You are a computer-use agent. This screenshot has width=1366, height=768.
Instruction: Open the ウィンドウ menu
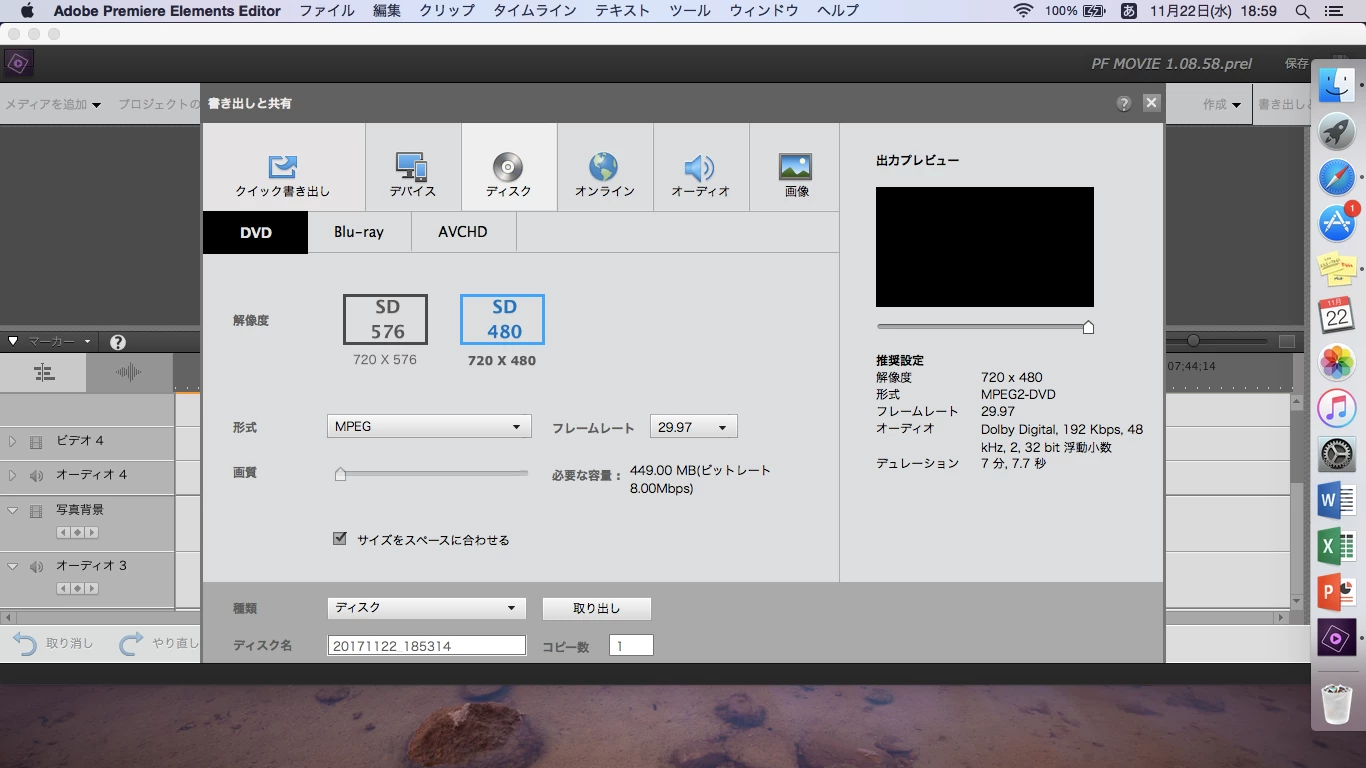764,11
